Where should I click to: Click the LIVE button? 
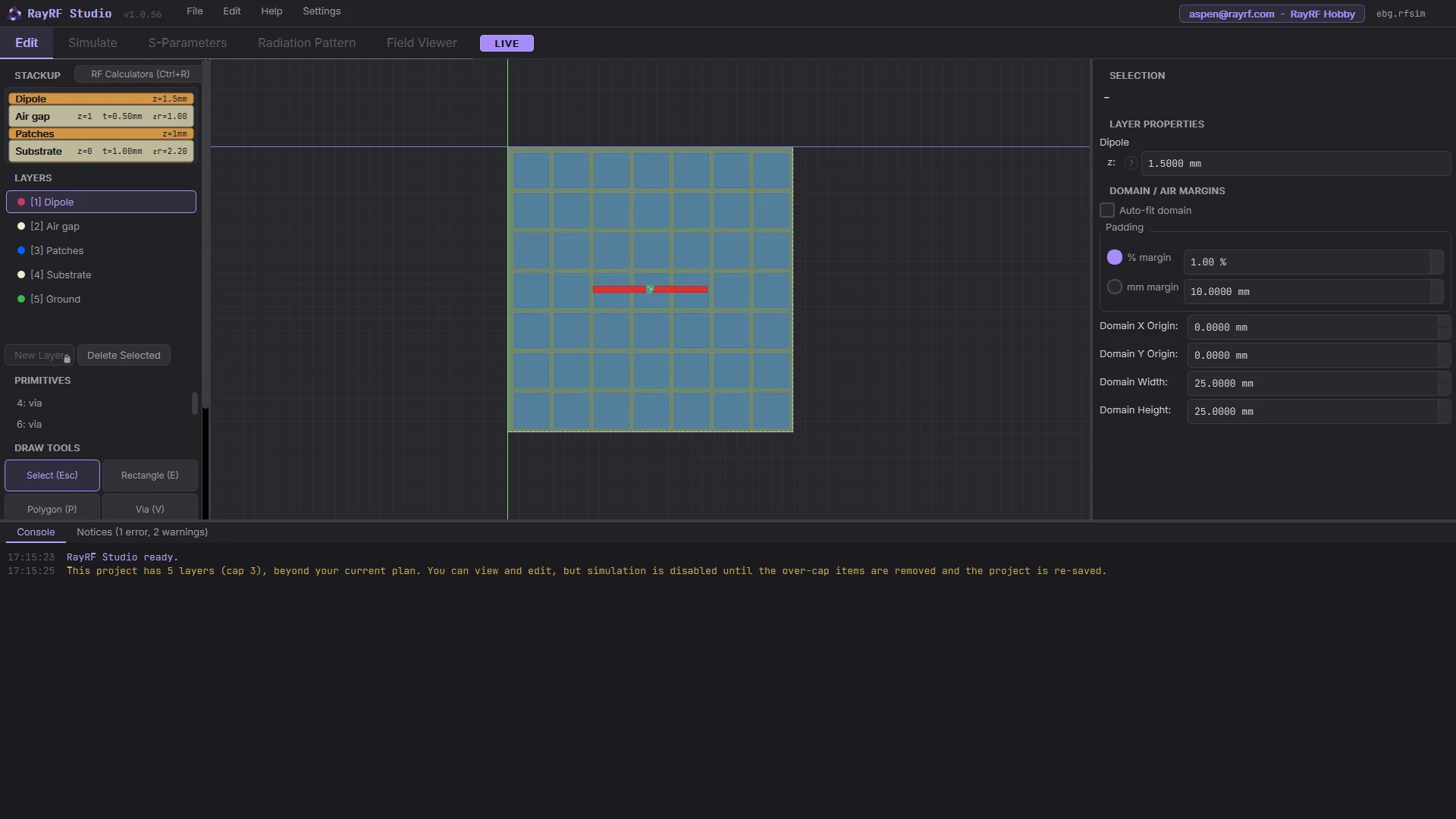click(507, 43)
